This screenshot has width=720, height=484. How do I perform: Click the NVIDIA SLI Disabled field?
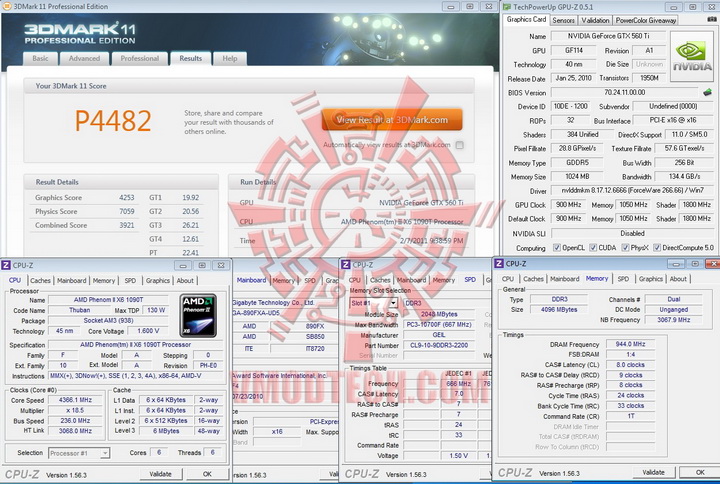pos(633,233)
